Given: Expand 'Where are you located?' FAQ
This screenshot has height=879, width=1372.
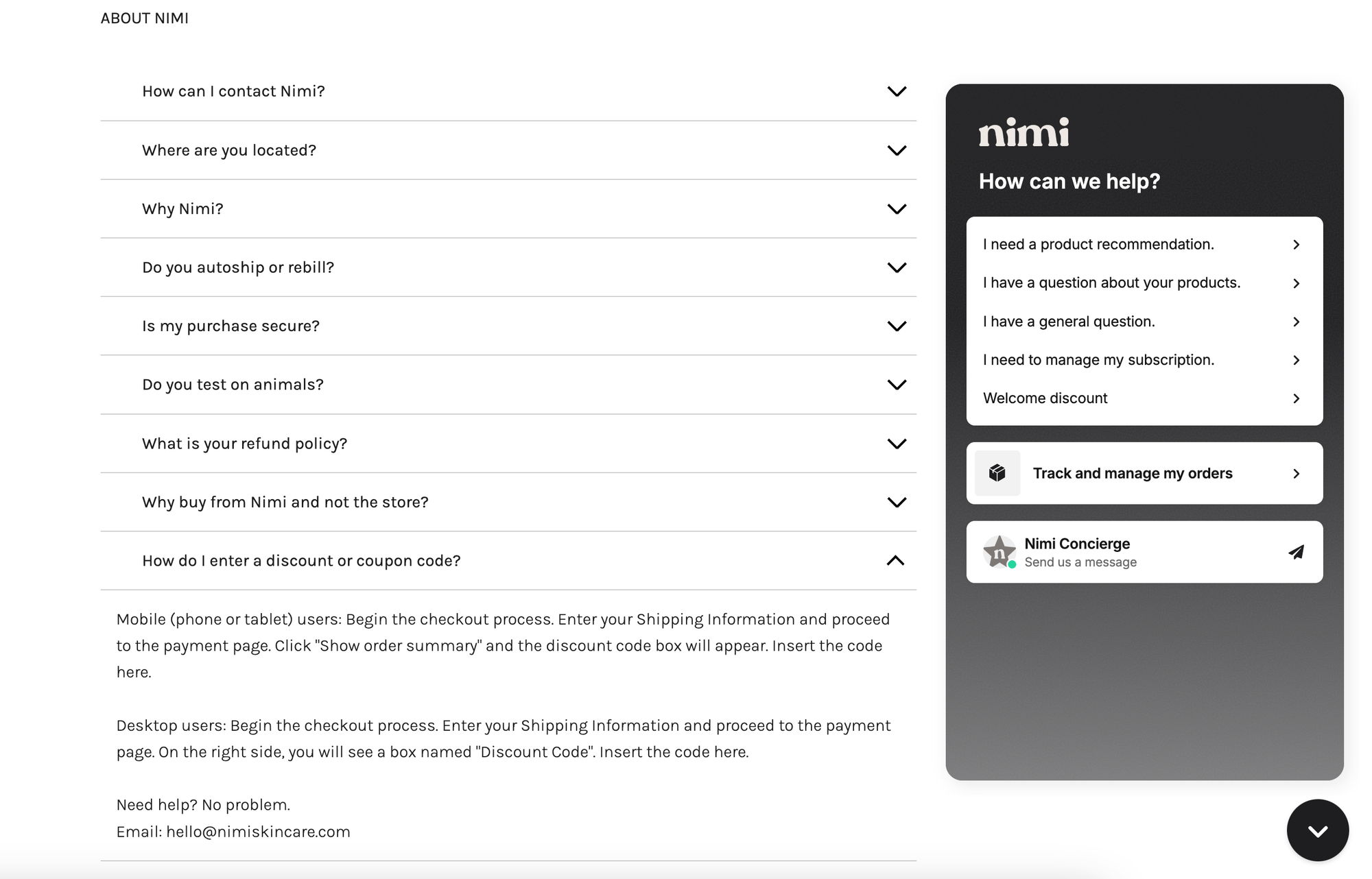Looking at the screenshot, I should [897, 150].
